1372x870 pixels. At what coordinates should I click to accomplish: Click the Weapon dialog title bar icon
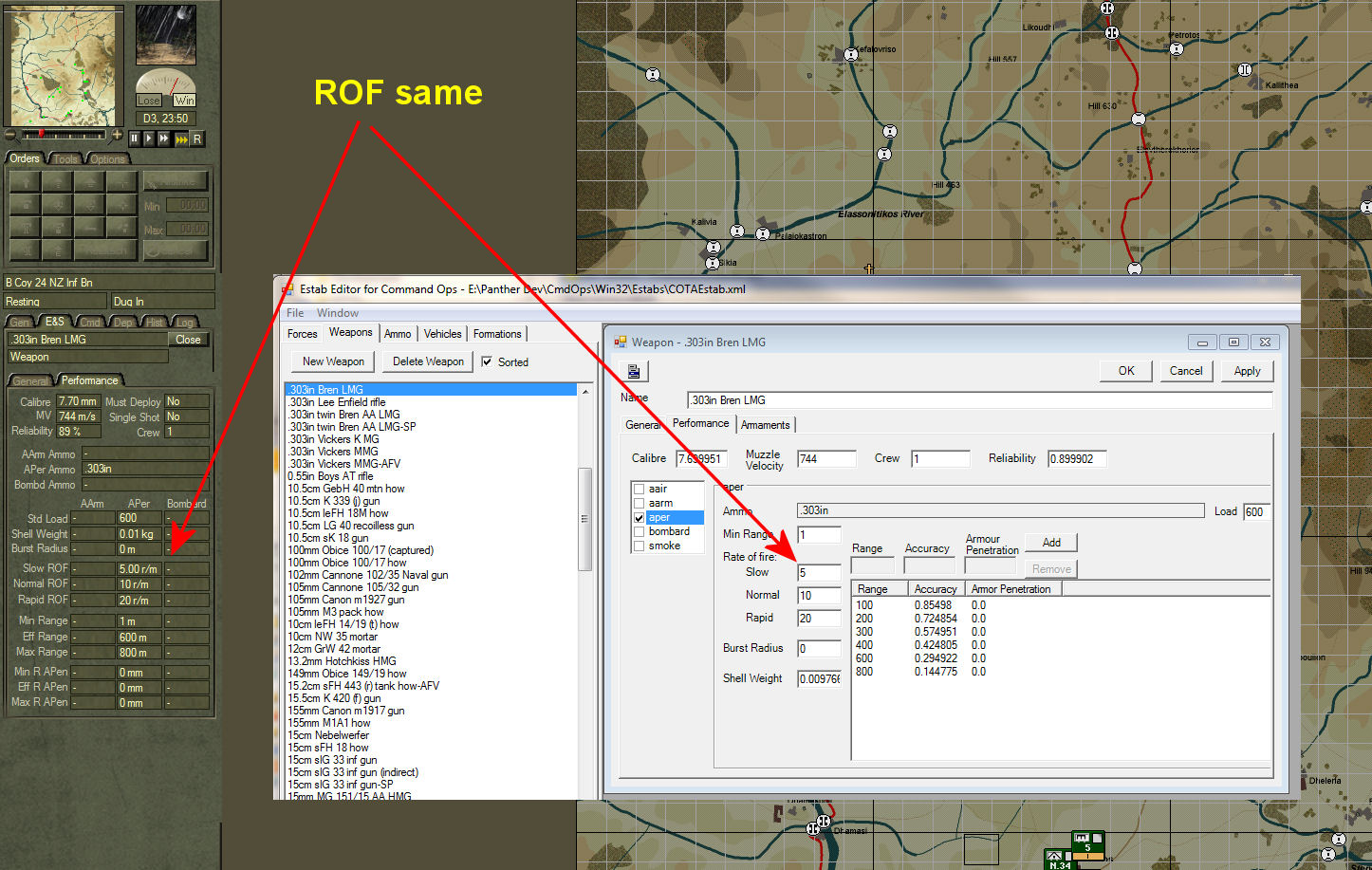point(621,342)
